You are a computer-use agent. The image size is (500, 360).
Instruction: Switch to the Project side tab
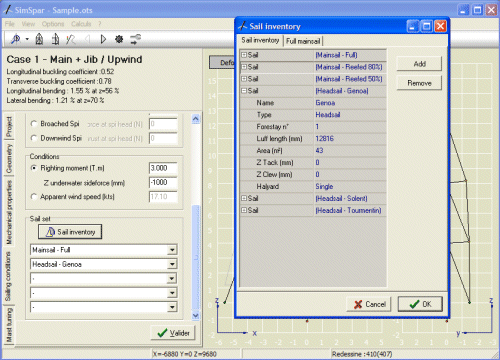click(9, 127)
